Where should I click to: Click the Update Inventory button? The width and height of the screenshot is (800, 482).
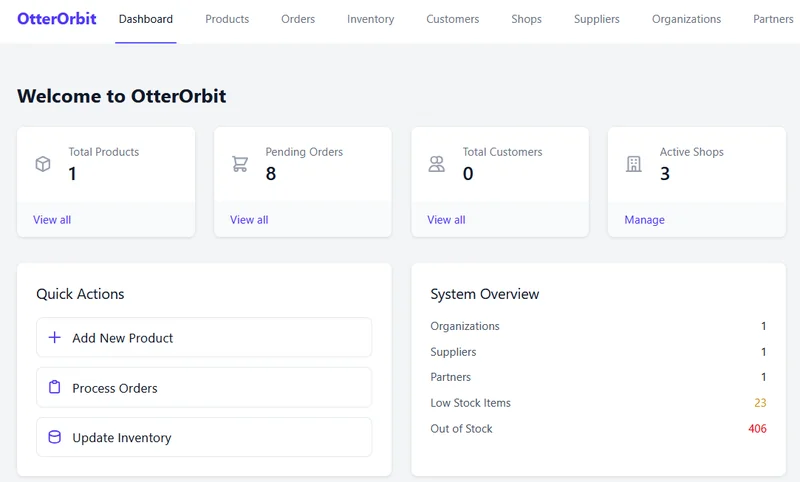click(x=204, y=438)
